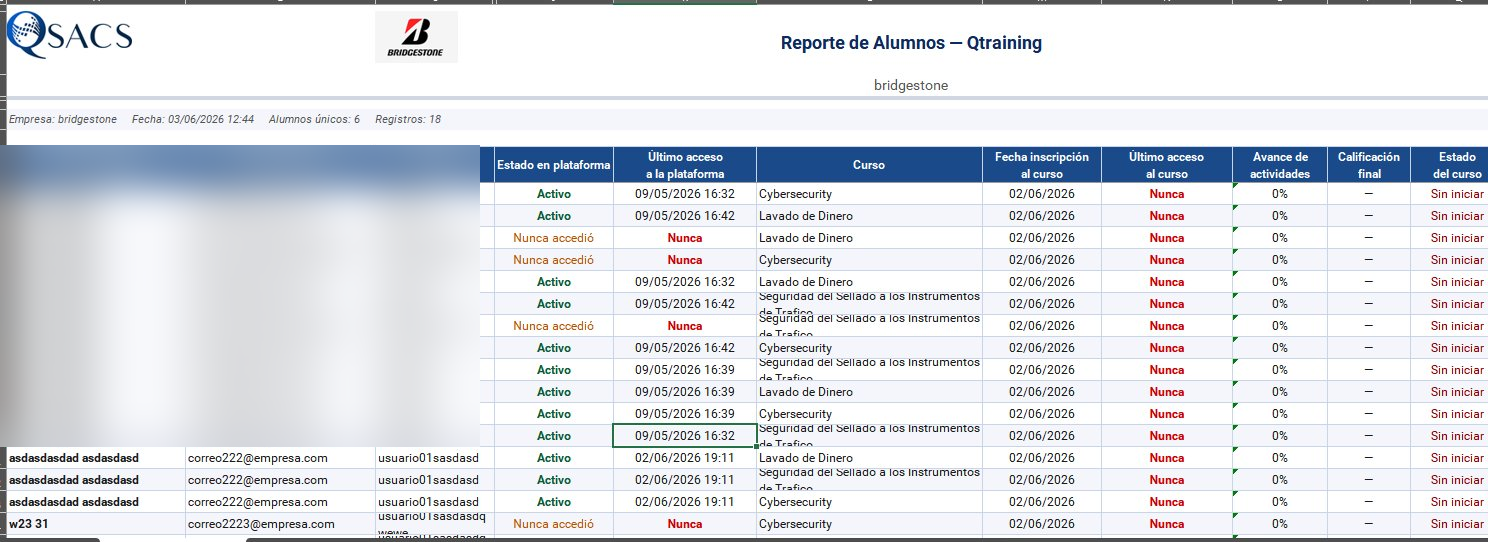Viewport: 1488px width, 542px height.
Task: Click the 'Calificación final' header cell
Action: pos(1370,165)
